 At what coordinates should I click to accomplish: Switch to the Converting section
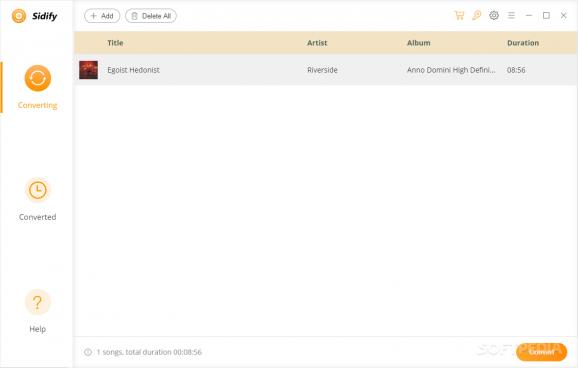38,87
